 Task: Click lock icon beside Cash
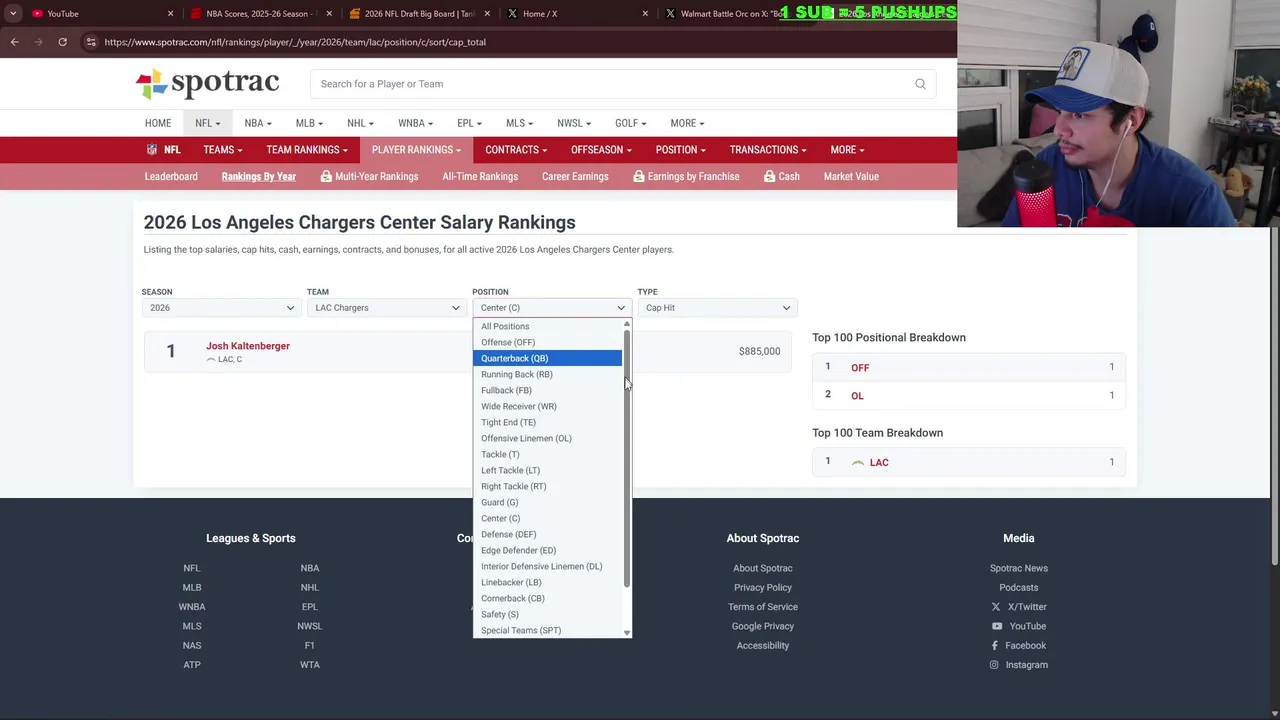(769, 176)
